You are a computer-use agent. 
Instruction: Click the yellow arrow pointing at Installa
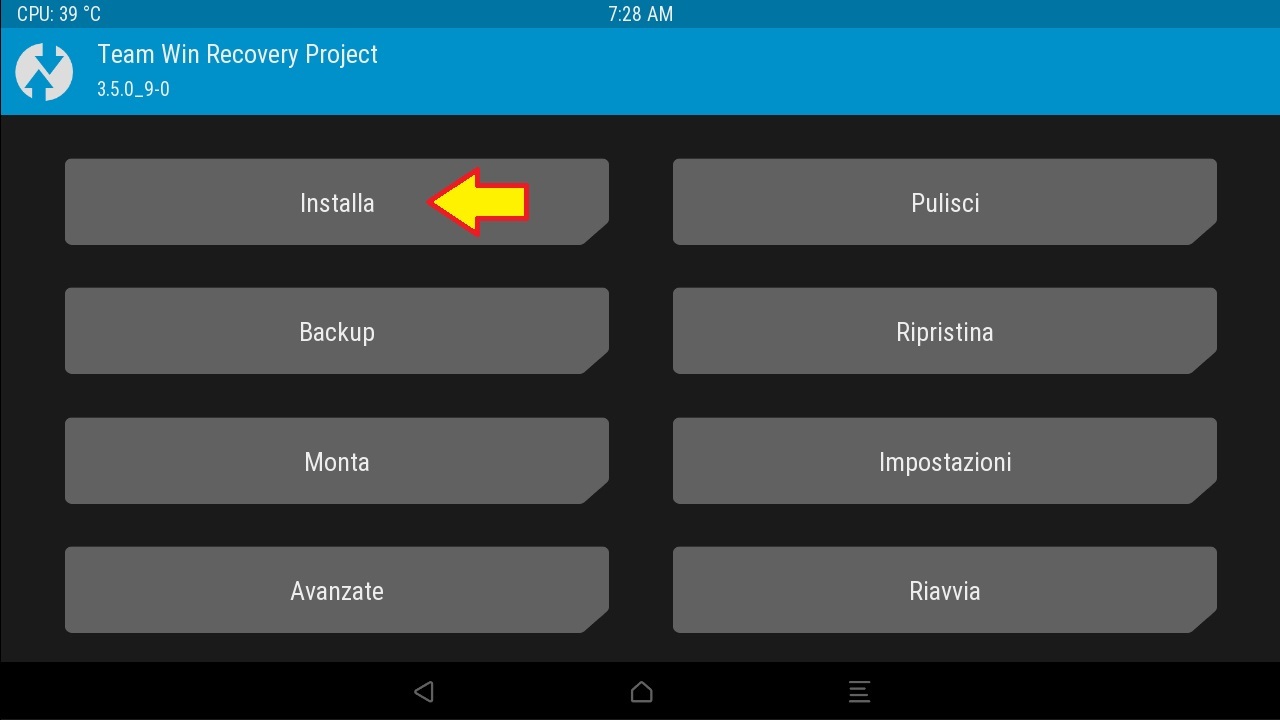click(479, 202)
